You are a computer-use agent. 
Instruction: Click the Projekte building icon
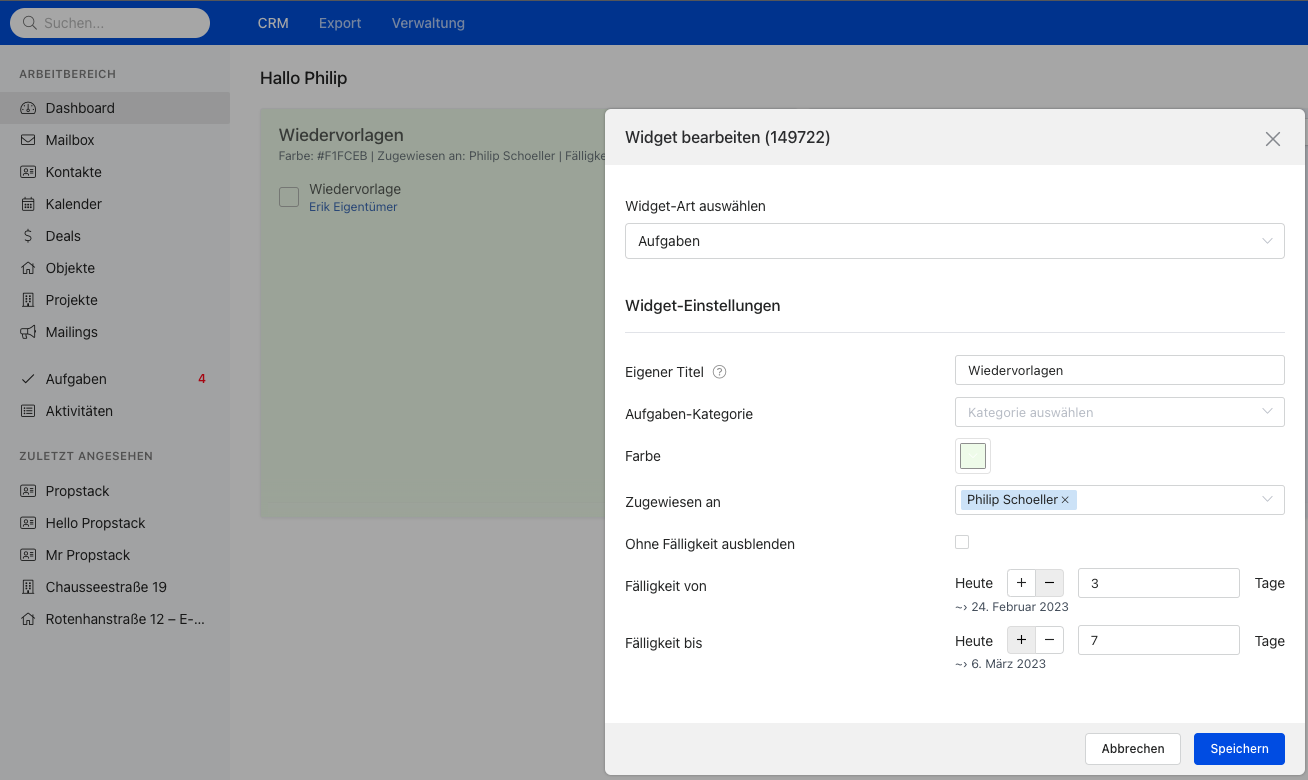point(28,300)
